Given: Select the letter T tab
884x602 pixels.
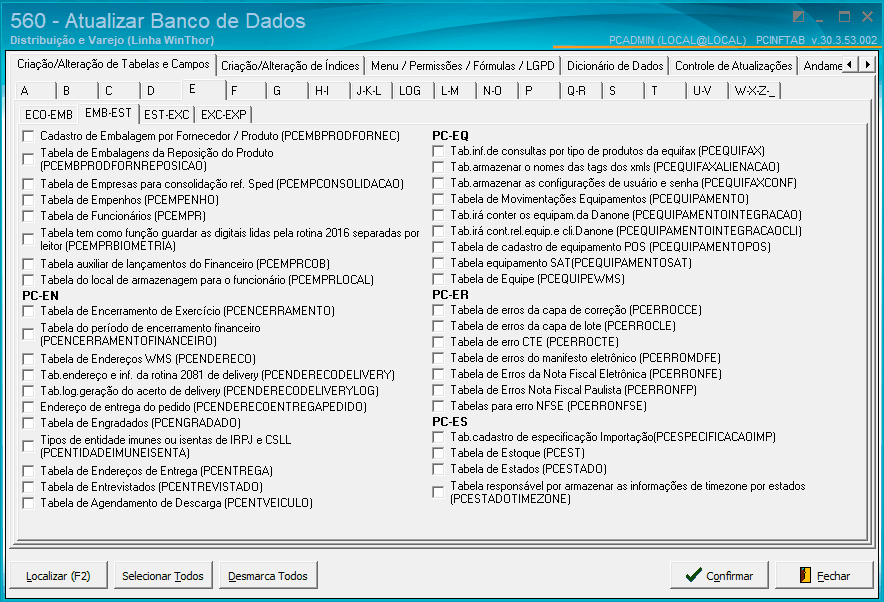Looking at the screenshot, I should point(665,91).
